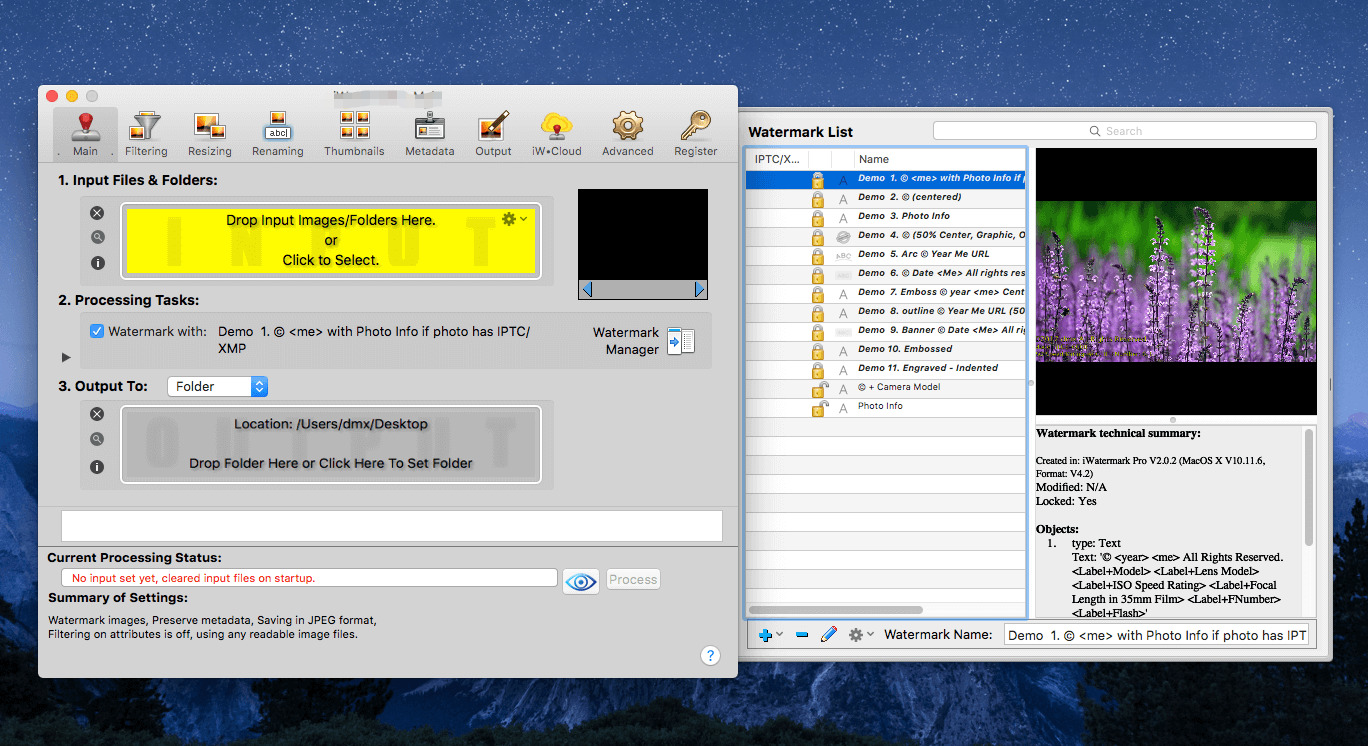This screenshot has height=746, width=1368.
Task: Clear input files with the X icon
Action: click(97, 213)
